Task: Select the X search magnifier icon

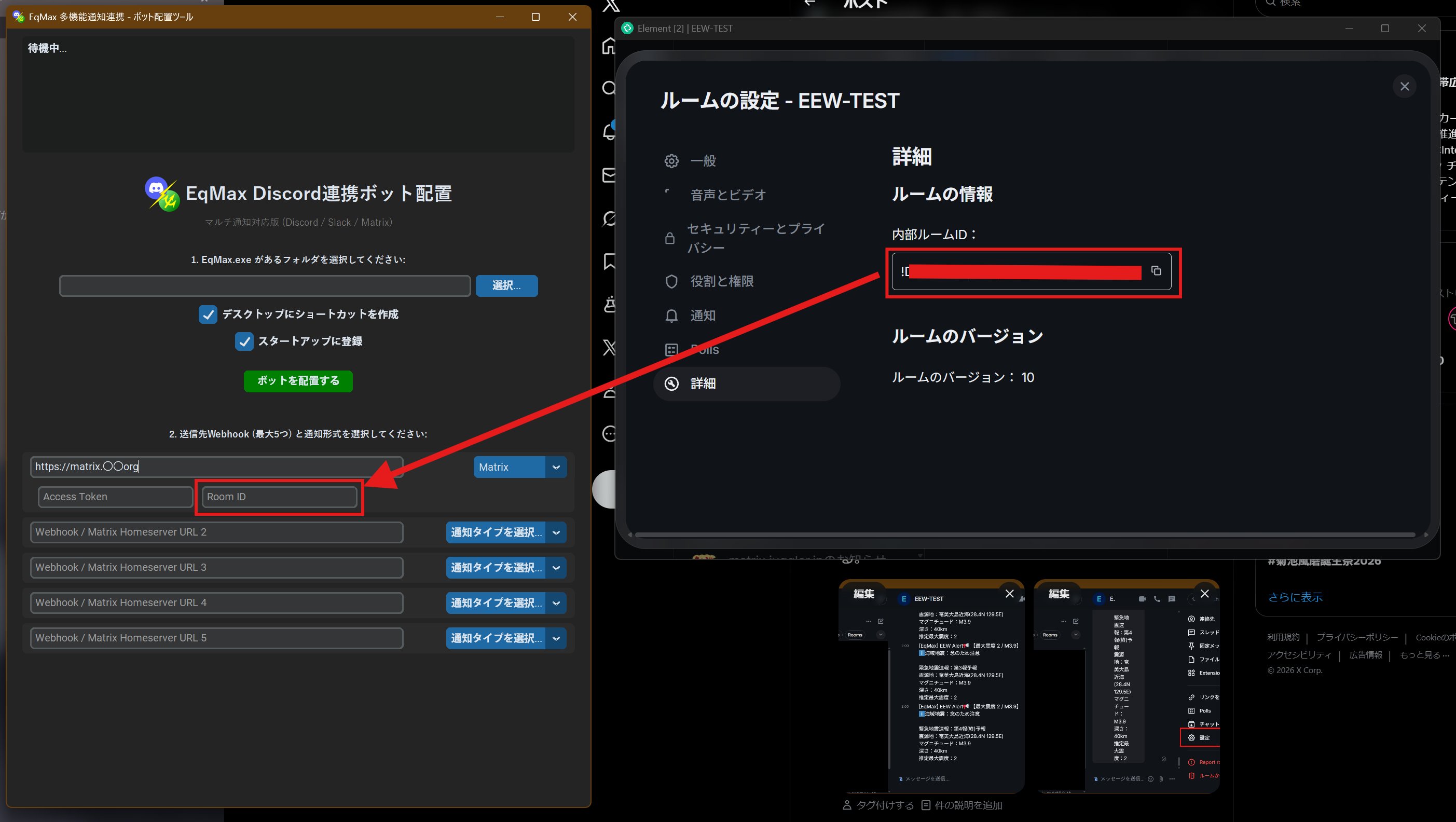Action: [x=609, y=88]
